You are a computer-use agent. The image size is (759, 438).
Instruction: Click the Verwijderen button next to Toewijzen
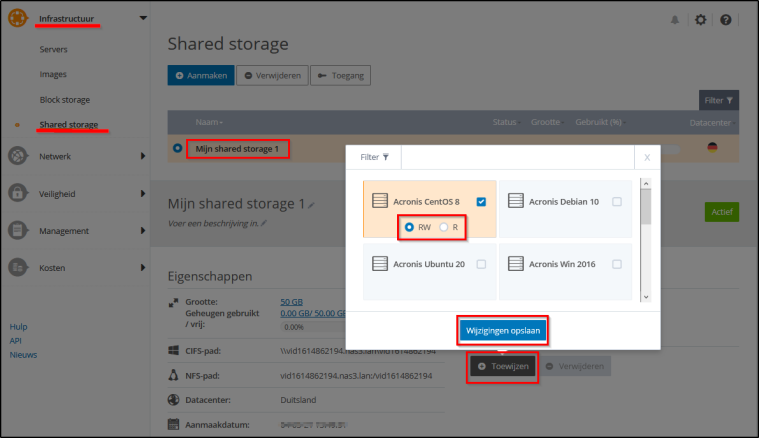pos(575,366)
